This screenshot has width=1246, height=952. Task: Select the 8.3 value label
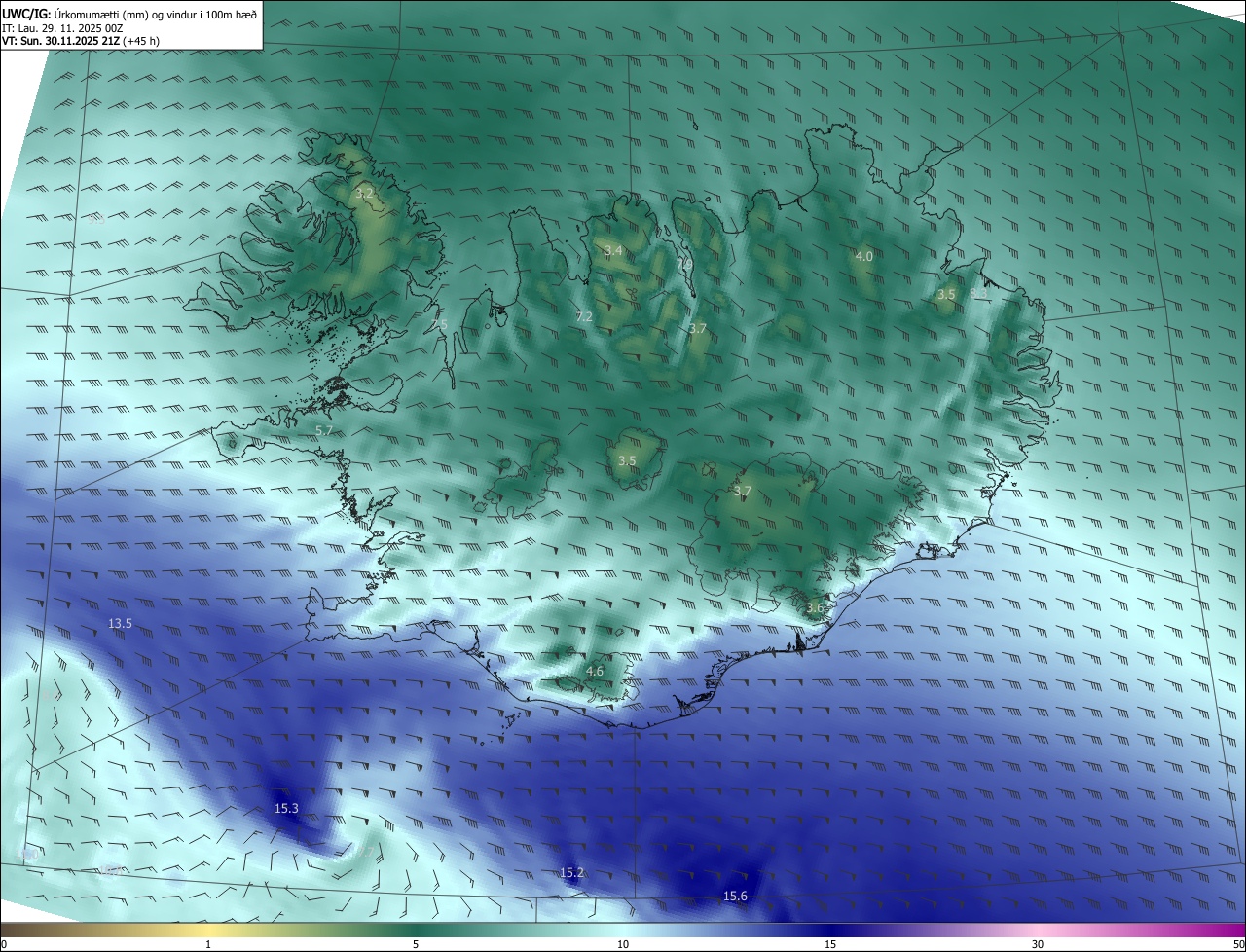978,293
